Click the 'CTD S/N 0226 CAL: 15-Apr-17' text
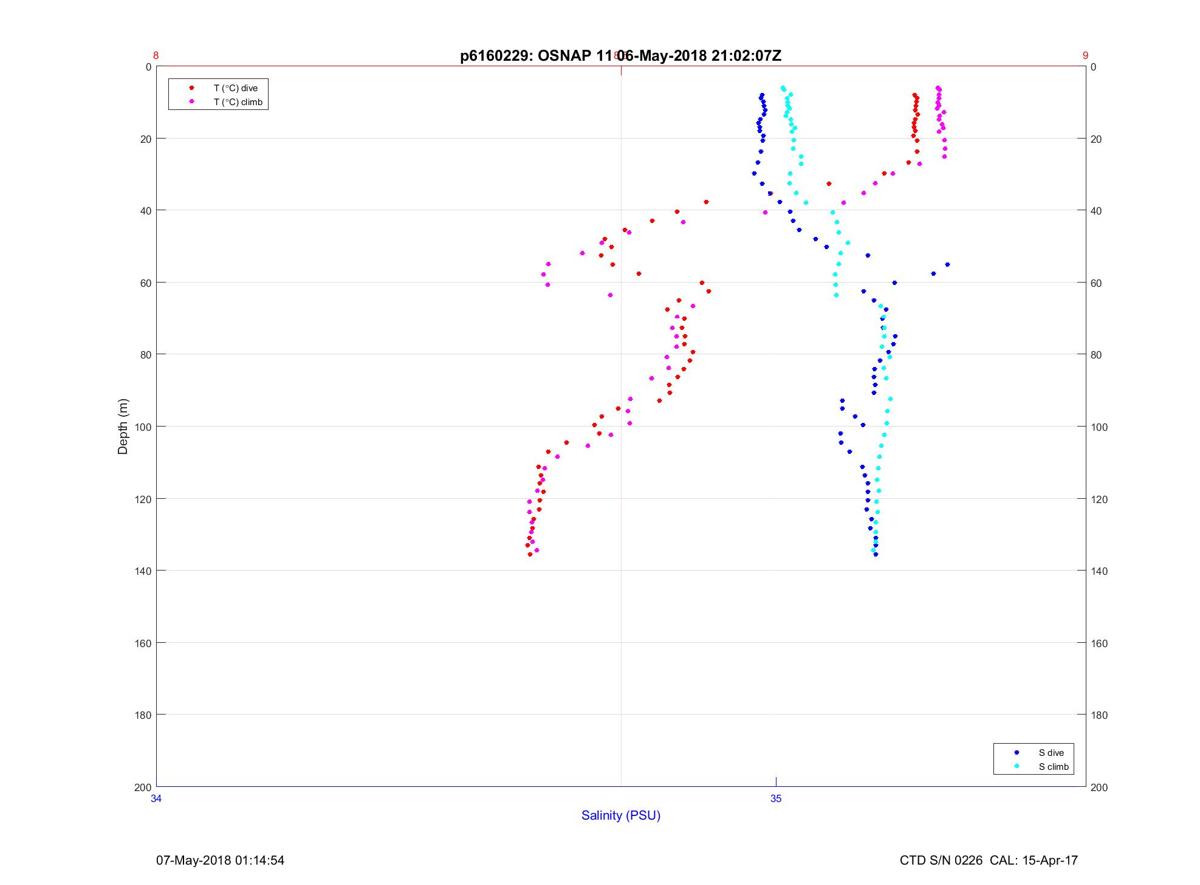 point(989,860)
